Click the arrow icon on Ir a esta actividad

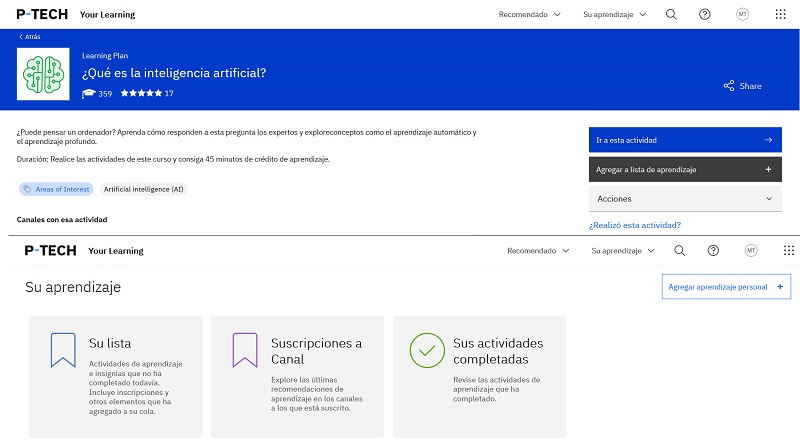coord(768,140)
